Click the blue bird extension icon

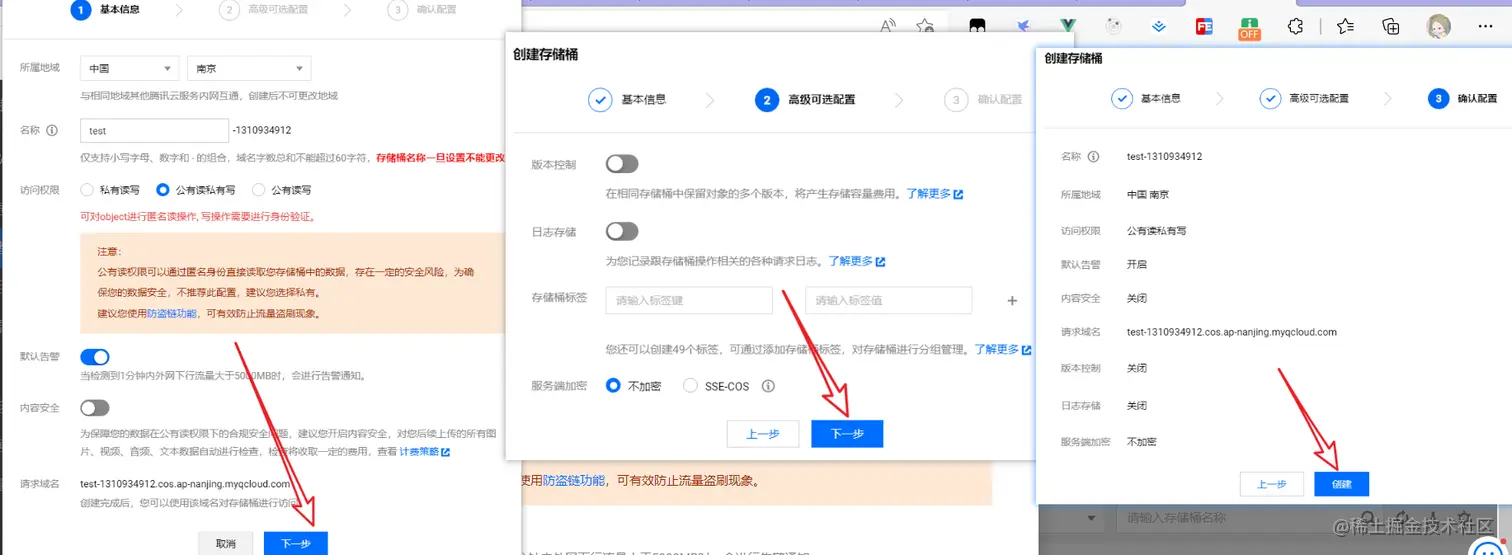point(1024,27)
